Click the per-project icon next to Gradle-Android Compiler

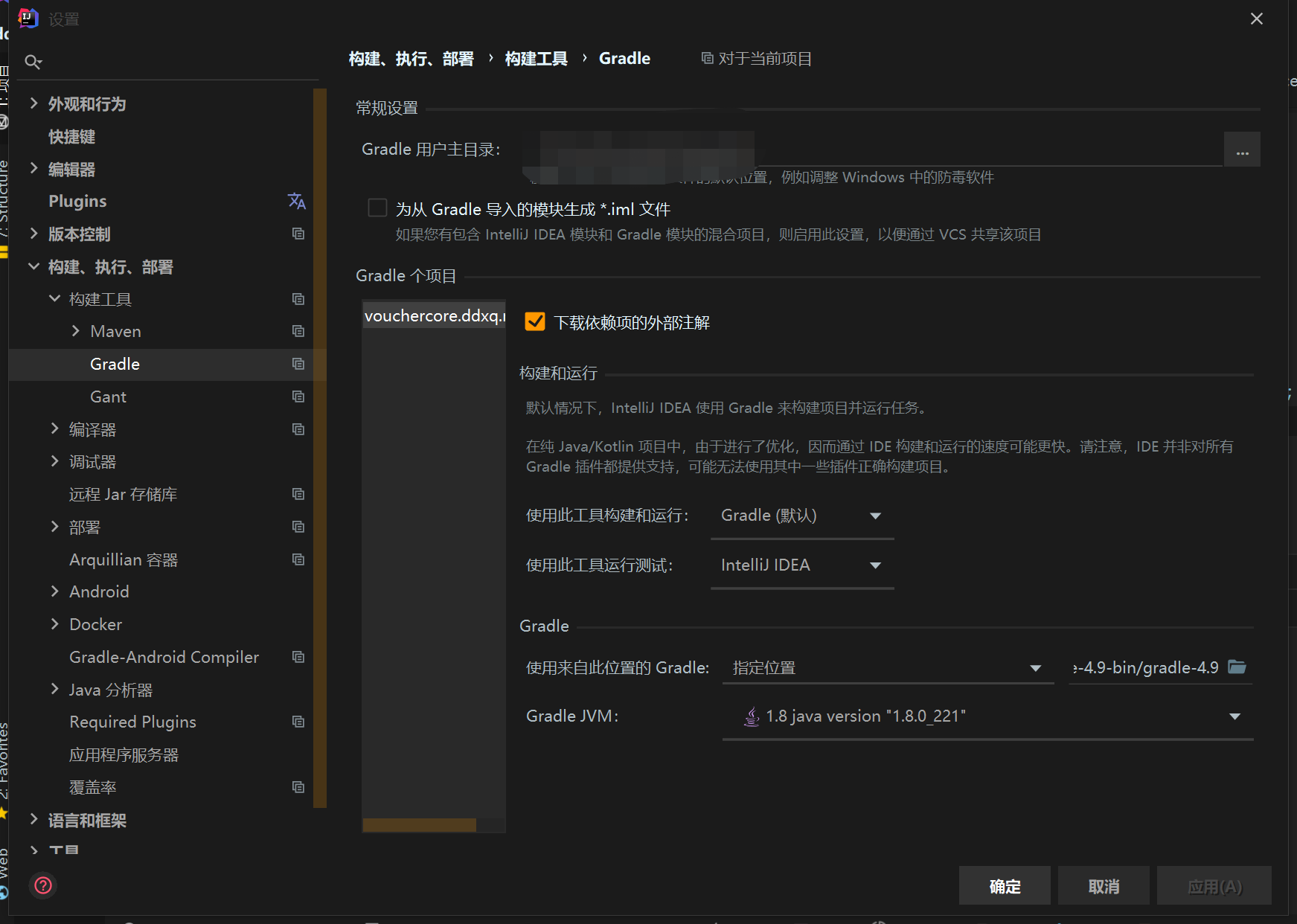[x=298, y=657]
